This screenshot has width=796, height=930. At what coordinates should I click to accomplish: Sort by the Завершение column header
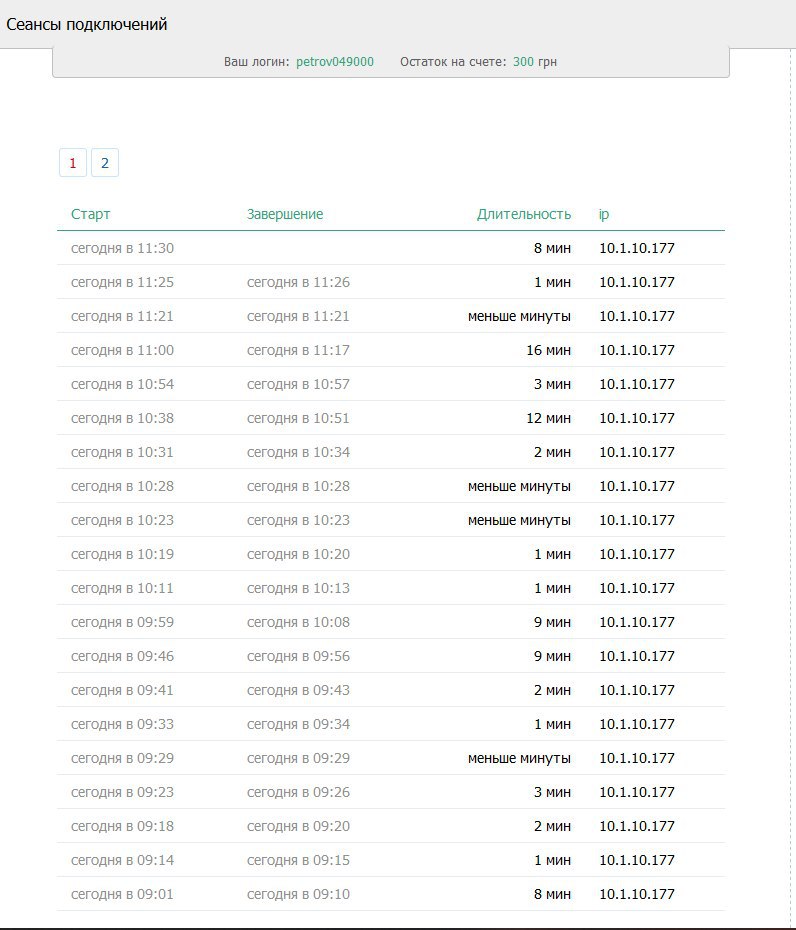click(285, 214)
